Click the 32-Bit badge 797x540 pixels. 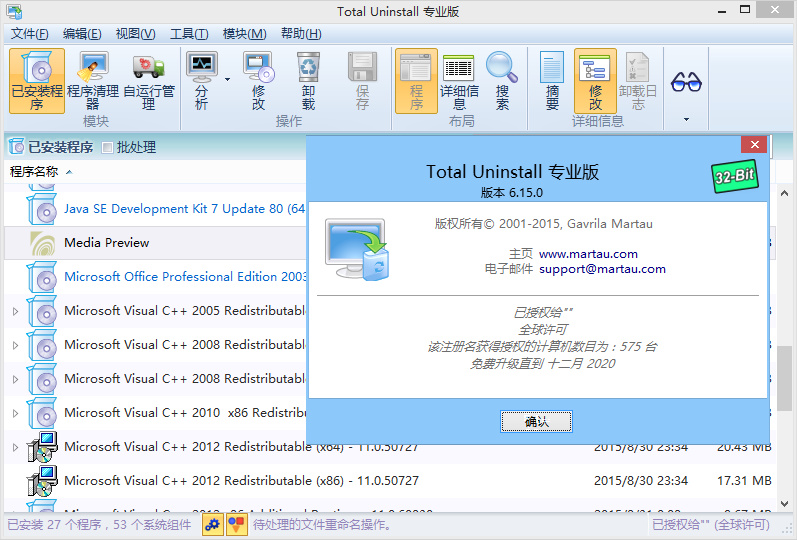pos(734,176)
